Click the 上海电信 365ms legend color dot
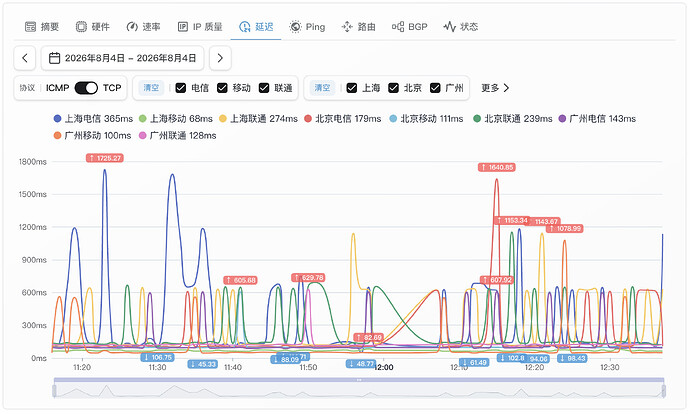Viewport: 690px width, 414px height. pyautogui.click(x=57, y=119)
